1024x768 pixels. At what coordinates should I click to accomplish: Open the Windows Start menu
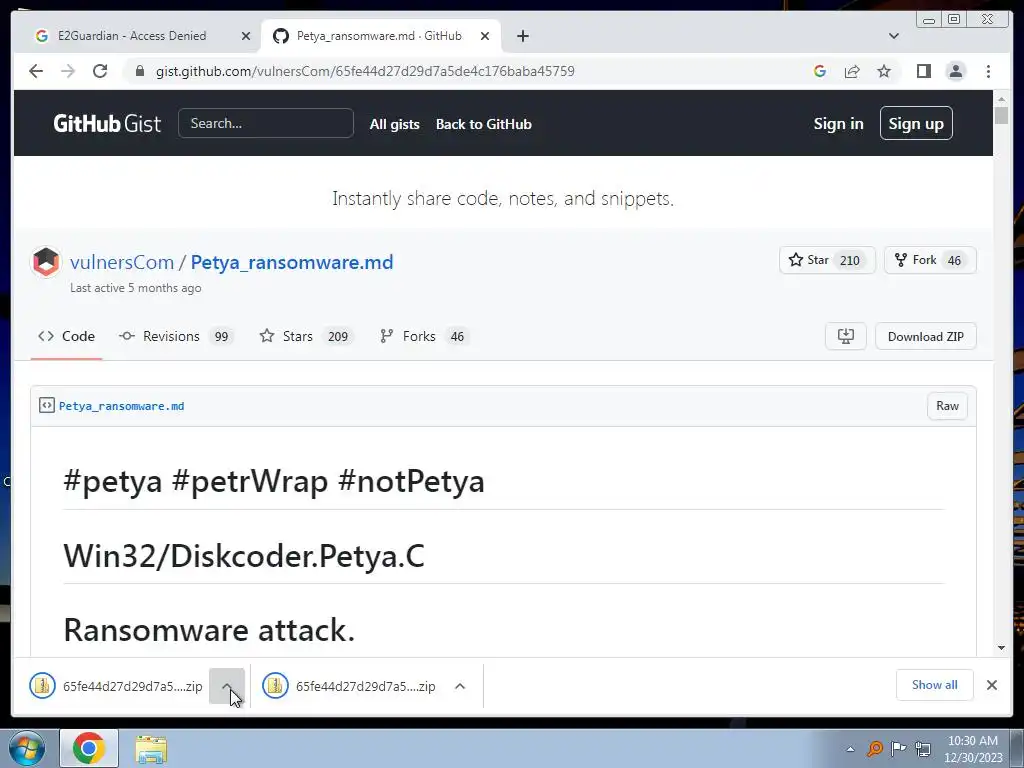pos(27,748)
